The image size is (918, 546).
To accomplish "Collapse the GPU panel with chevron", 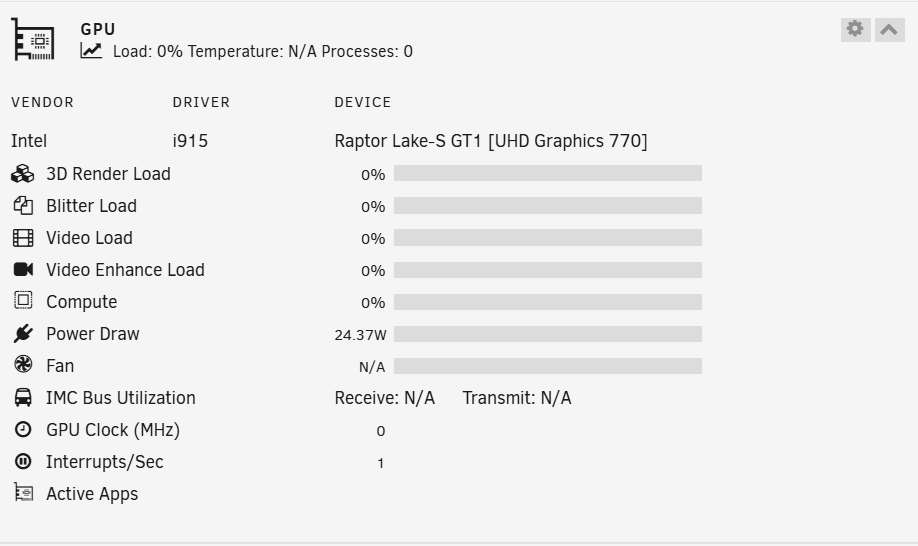I will [889, 29].
